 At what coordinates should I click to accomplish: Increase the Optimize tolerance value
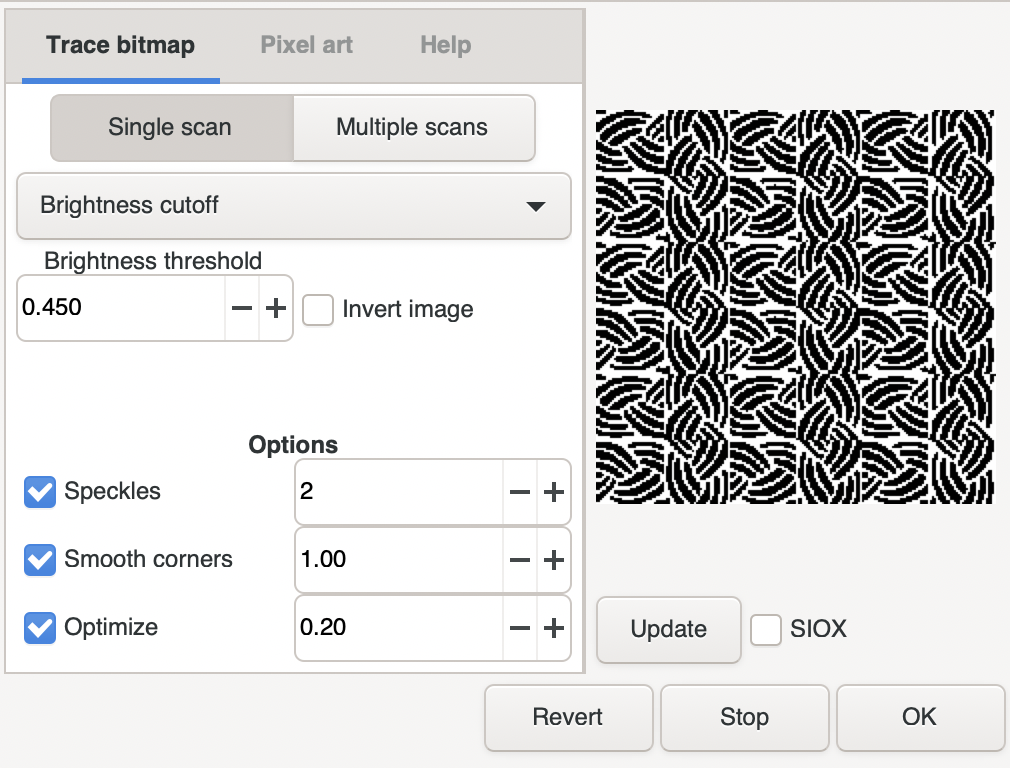pyautogui.click(x=554, y=628)
